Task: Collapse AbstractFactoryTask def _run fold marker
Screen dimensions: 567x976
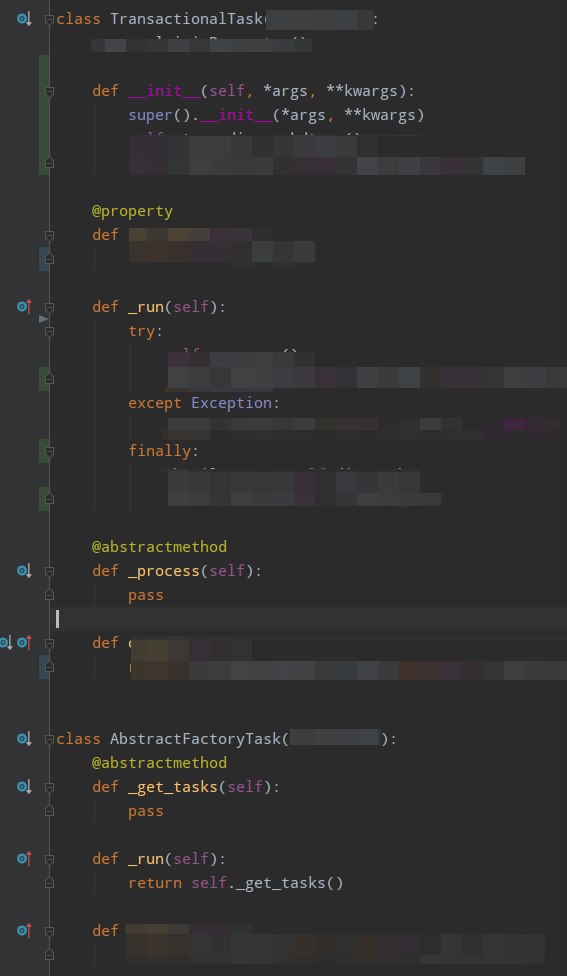Action: point(49,860)
